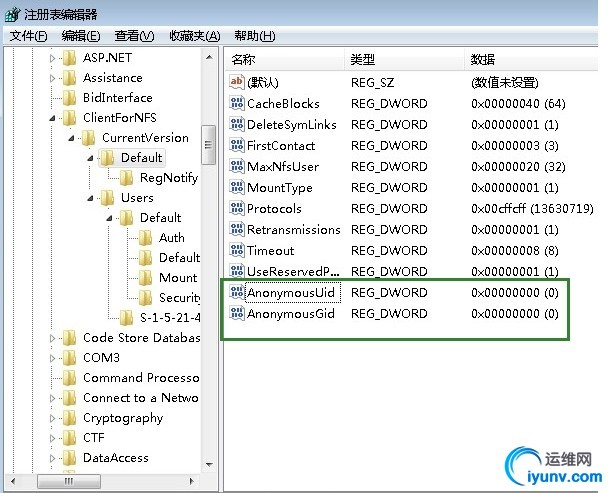Select the Default key under Users\Default\Auth sibling list
608x493 pixels.
(x=180, y=258)
